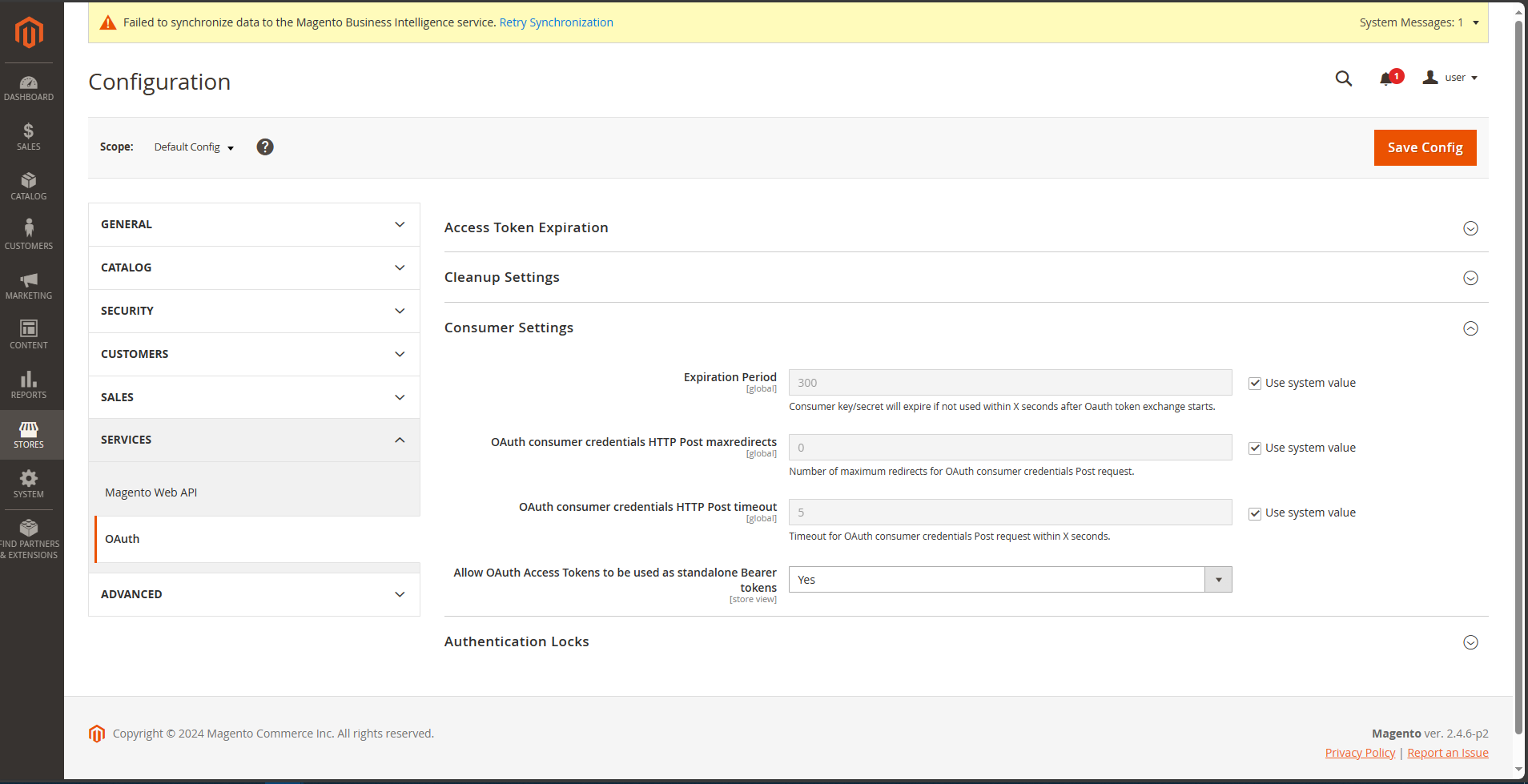Click the page vertical scrollbar

click(1518, 376)
